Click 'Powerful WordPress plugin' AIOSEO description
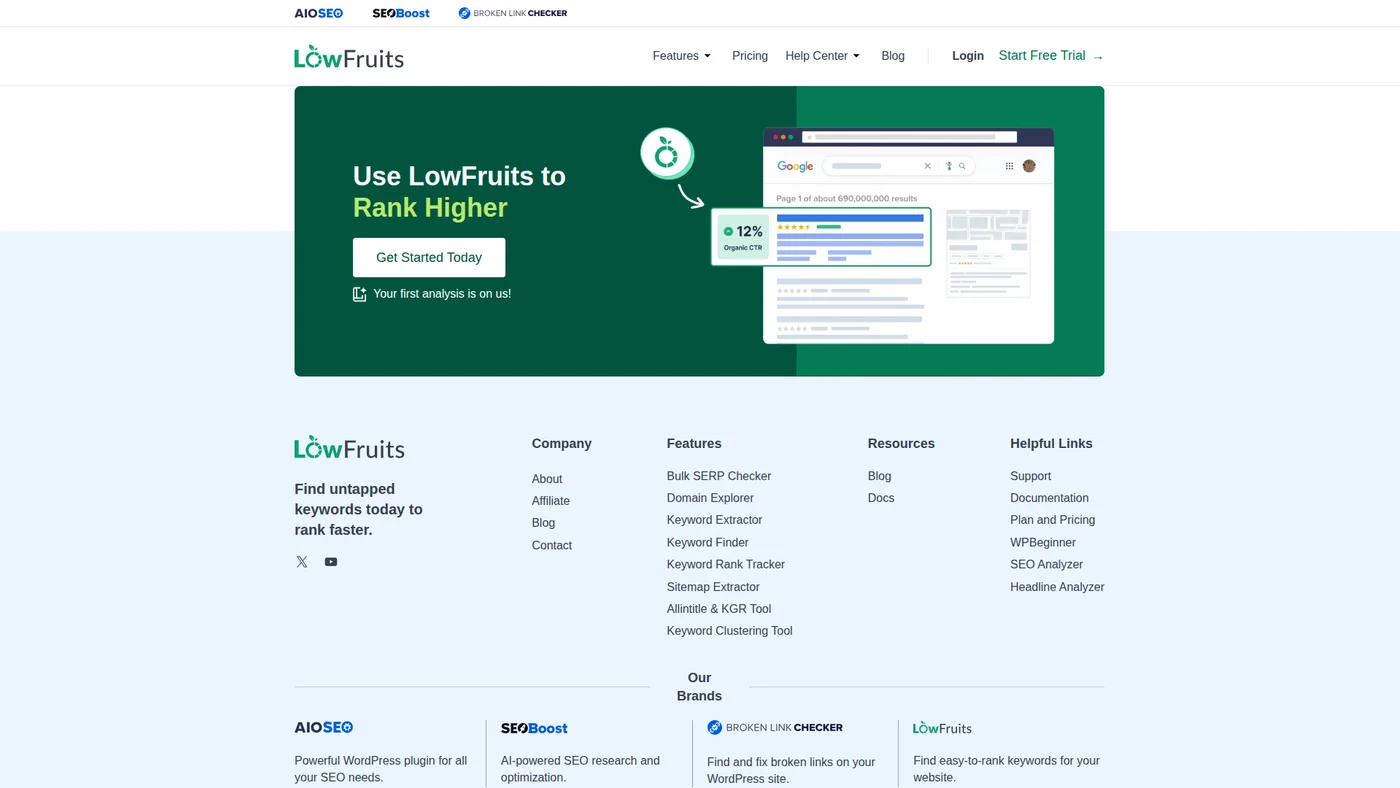The width and height of the screenshot is (1400, 788). pyautogui.click(x=381, y=769)
